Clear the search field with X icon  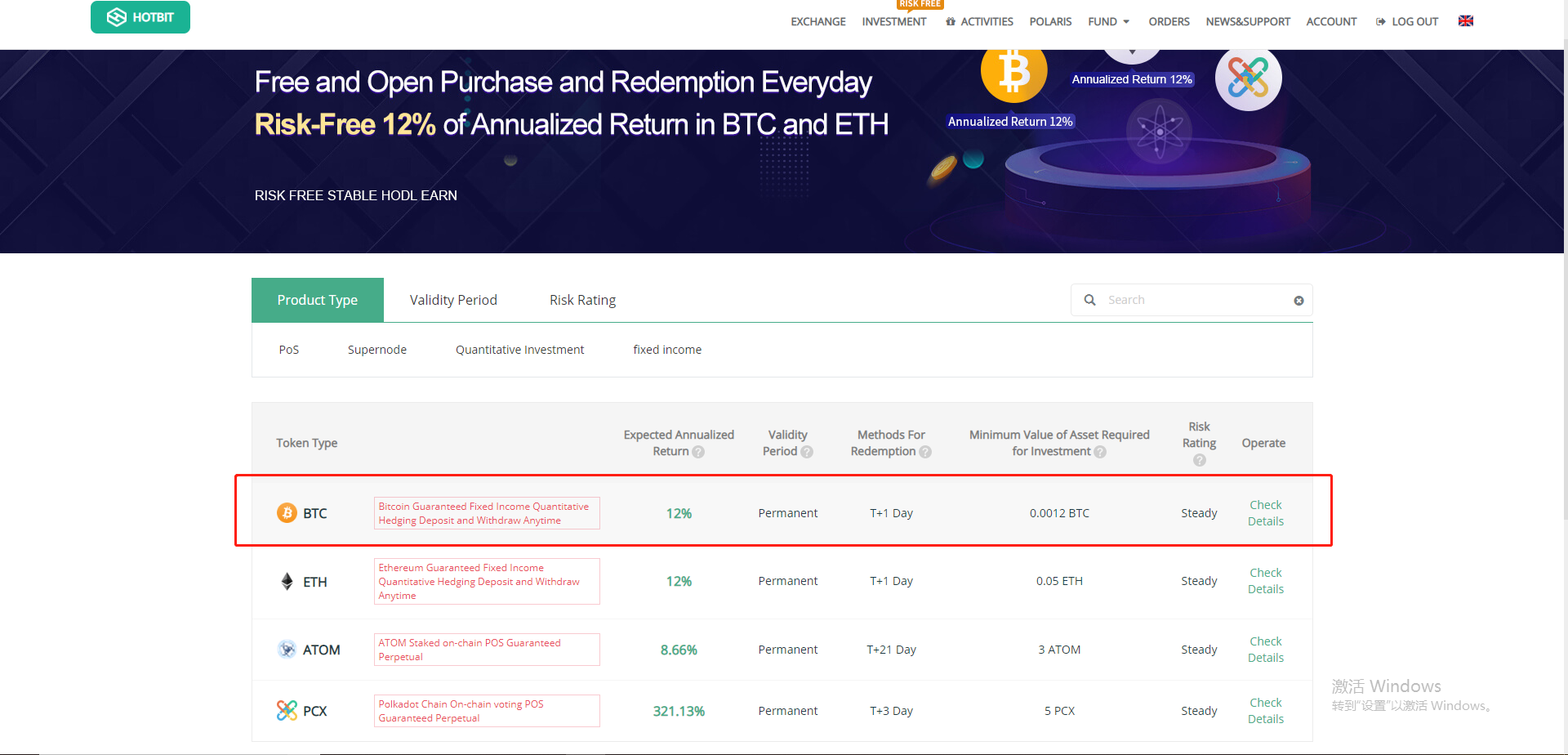pyautogui.click(x=1298, y=301)
